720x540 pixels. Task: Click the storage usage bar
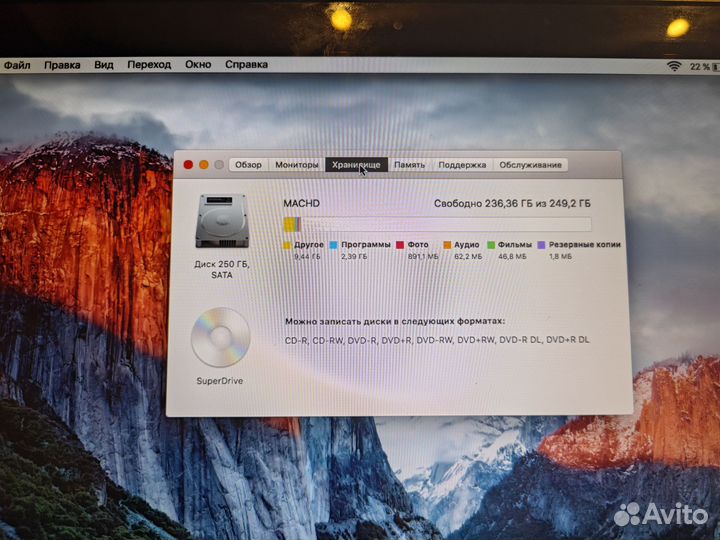pos(437,225)
